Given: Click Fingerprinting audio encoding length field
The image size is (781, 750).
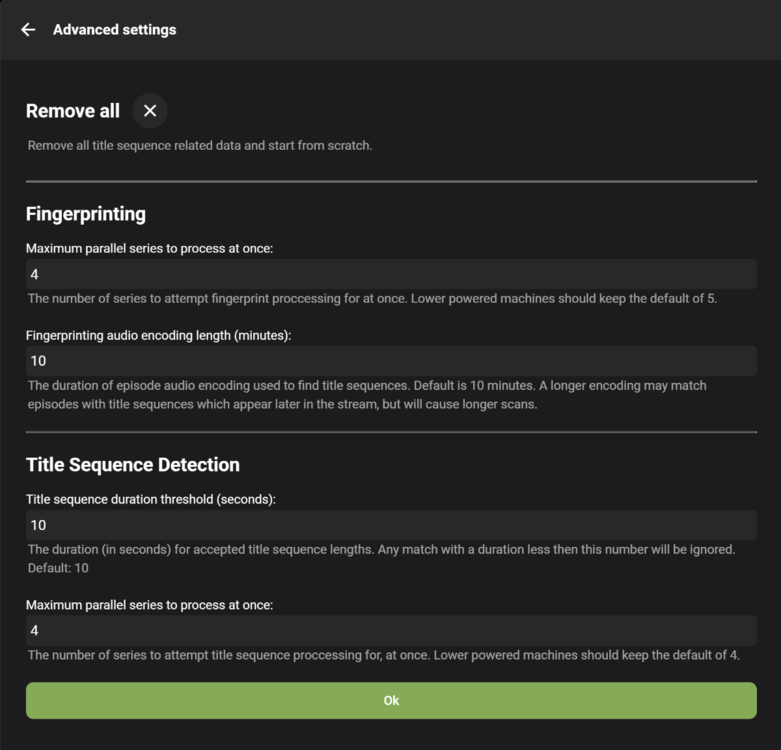Looking at the screenshot, I should (391, 361).
